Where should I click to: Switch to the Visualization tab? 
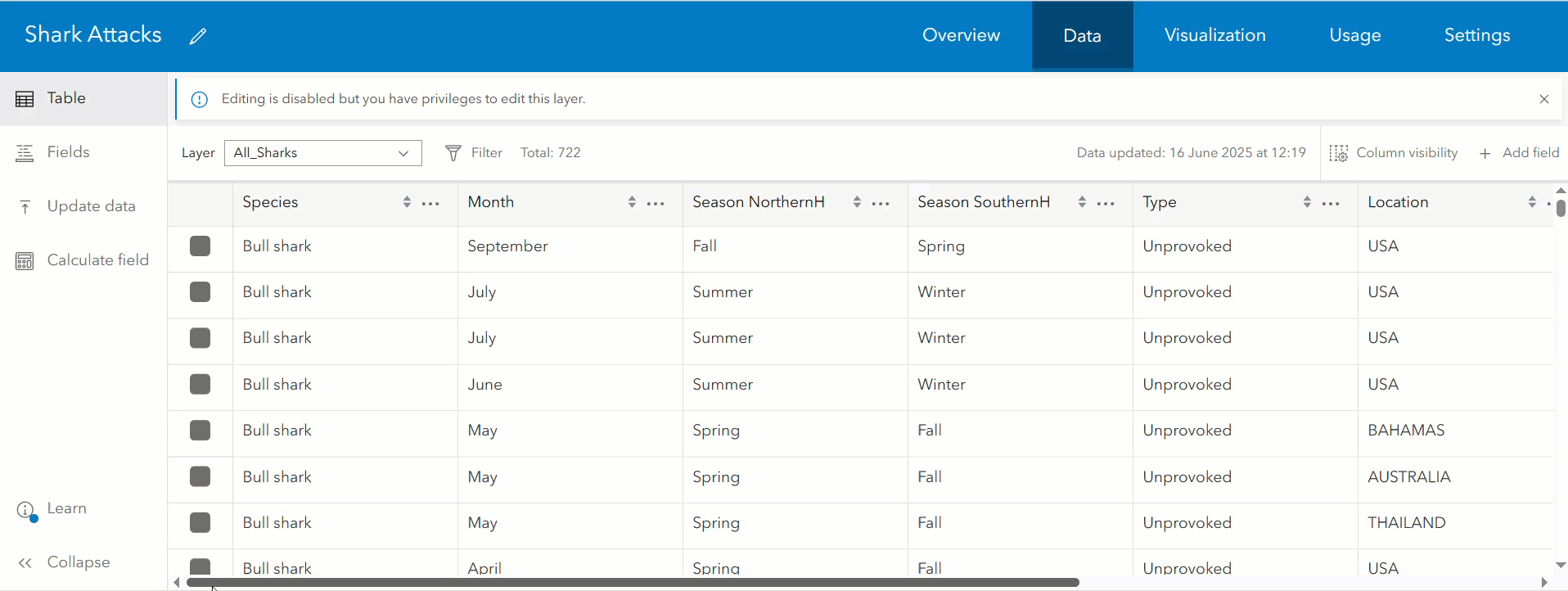1214,35
